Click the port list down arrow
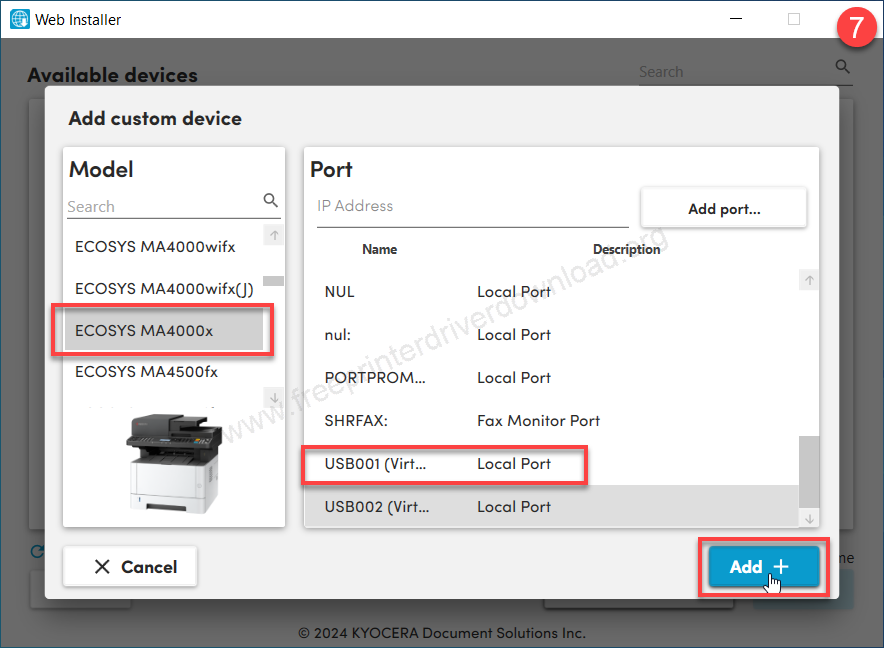 click(x=809, y=519)
